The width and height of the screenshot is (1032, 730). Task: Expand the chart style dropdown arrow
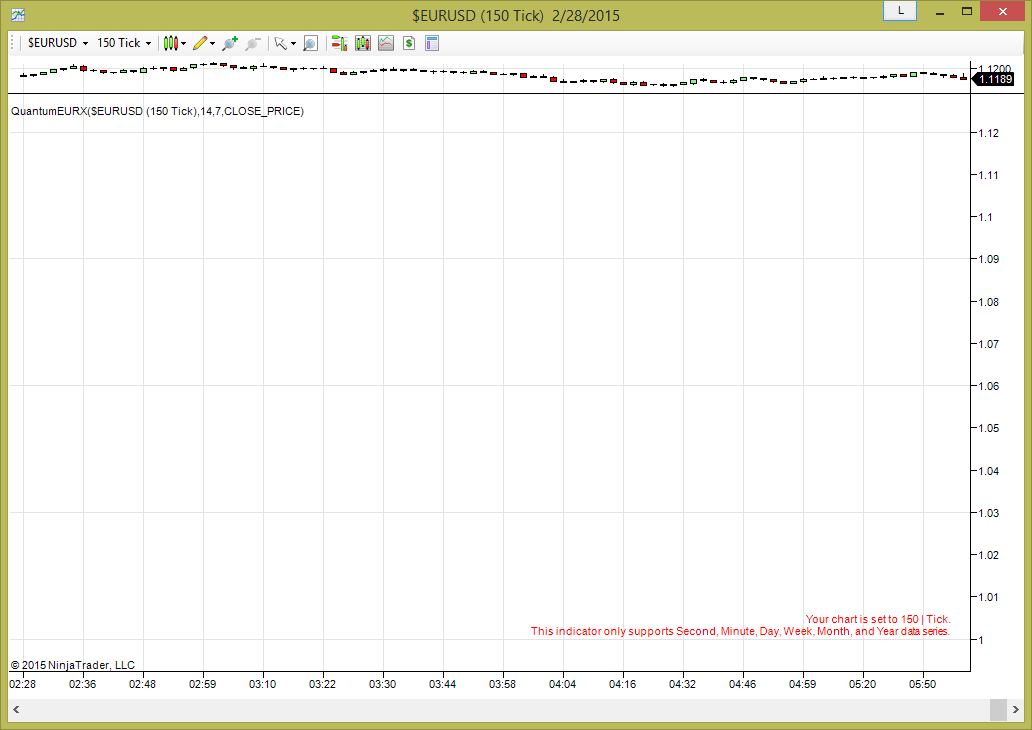(184, 43)
